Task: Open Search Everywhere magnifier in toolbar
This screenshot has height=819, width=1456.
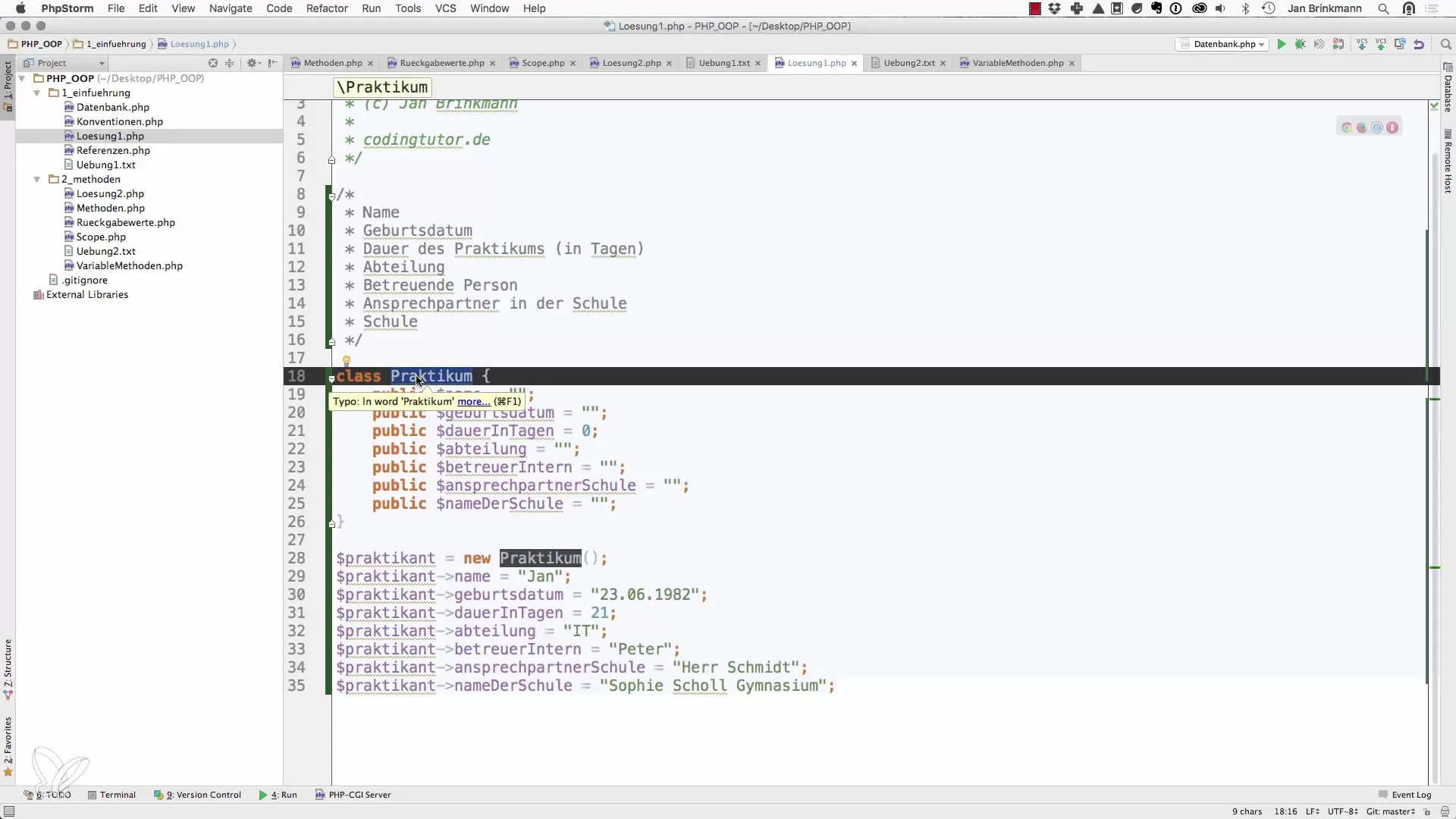Action: (1446, 44)
